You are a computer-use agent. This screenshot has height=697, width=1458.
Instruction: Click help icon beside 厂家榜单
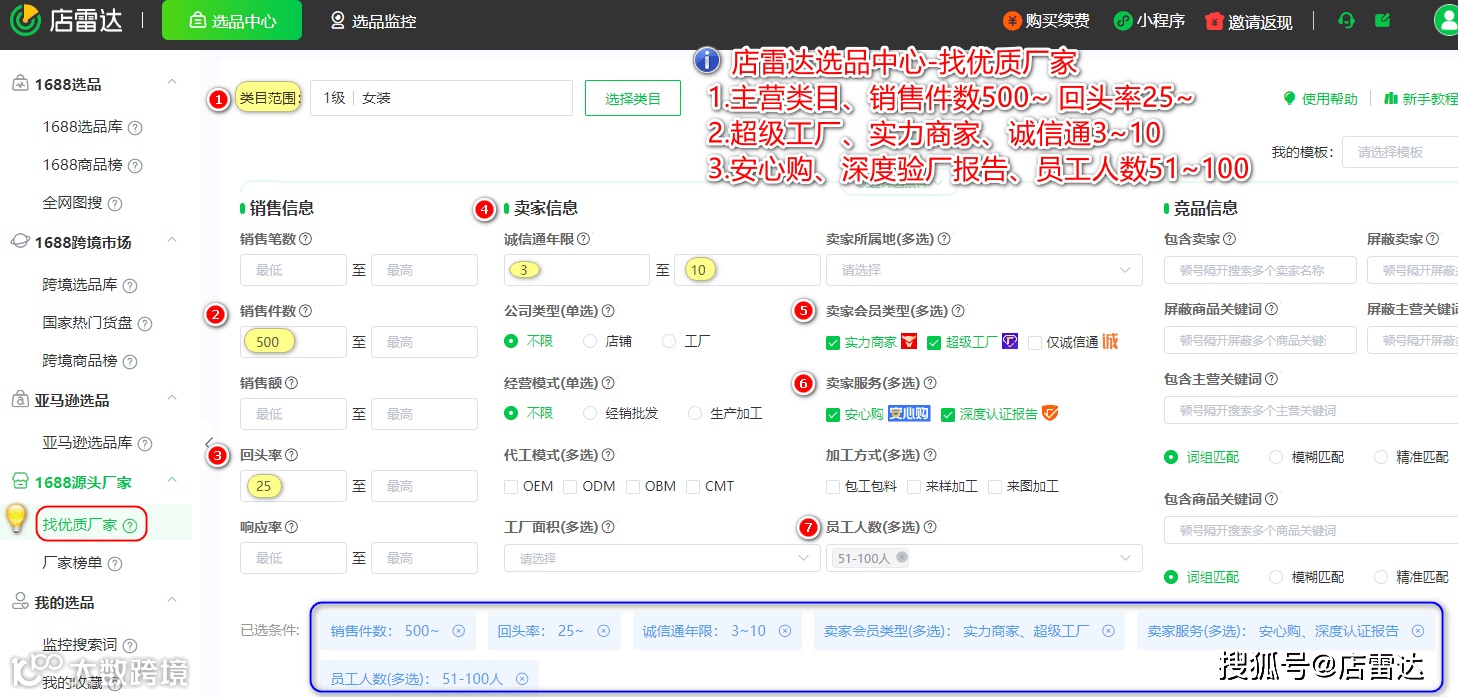click(115, 563)
